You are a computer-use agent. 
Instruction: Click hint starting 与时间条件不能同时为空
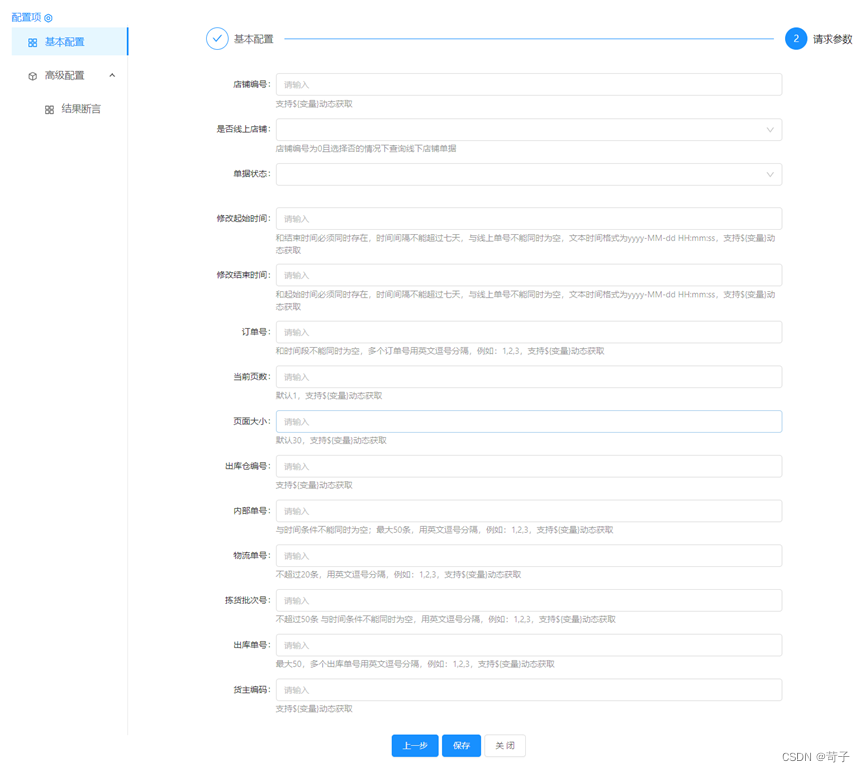(445, 530)
